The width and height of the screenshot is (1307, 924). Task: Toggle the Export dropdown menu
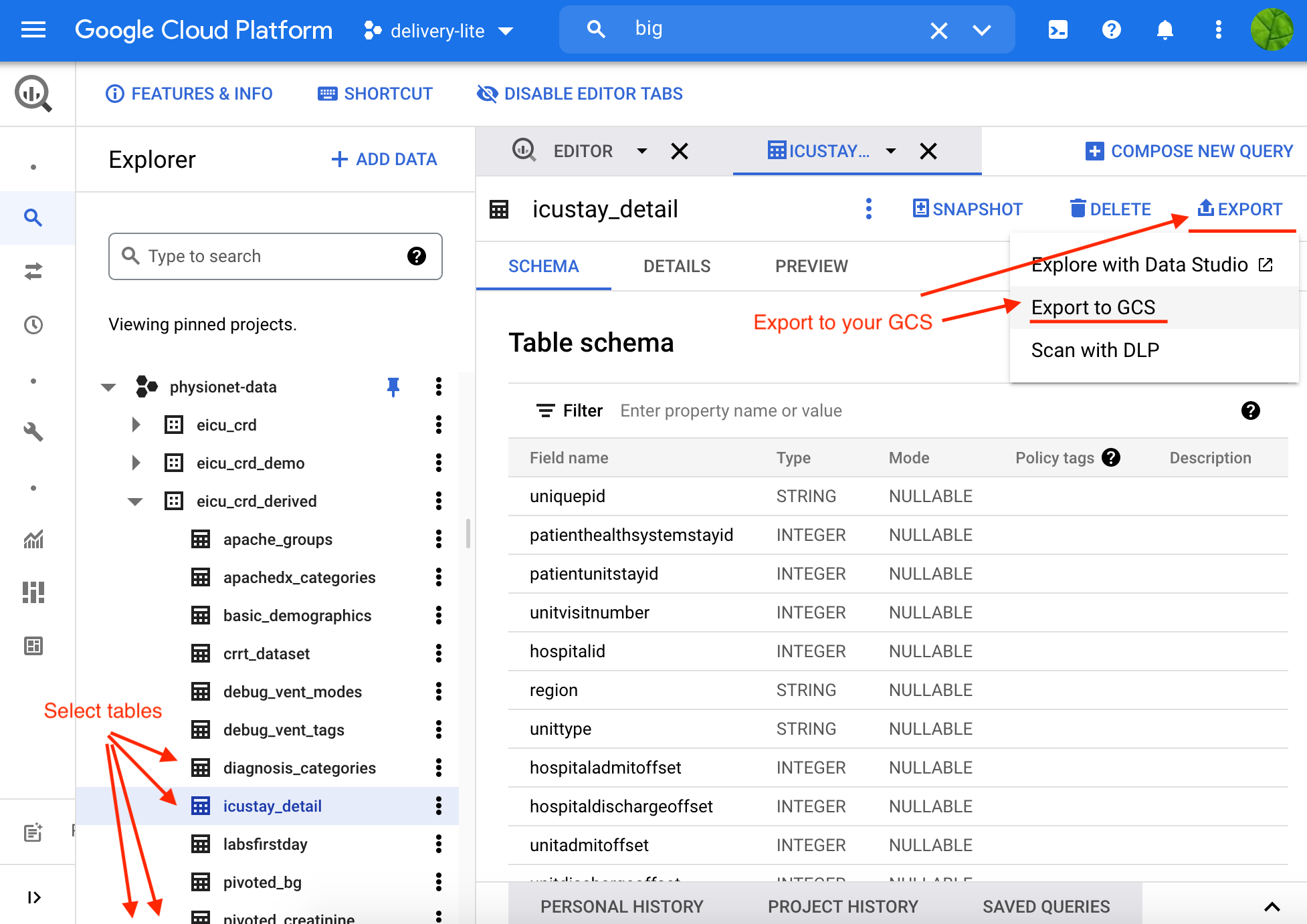click(1239, 209)
